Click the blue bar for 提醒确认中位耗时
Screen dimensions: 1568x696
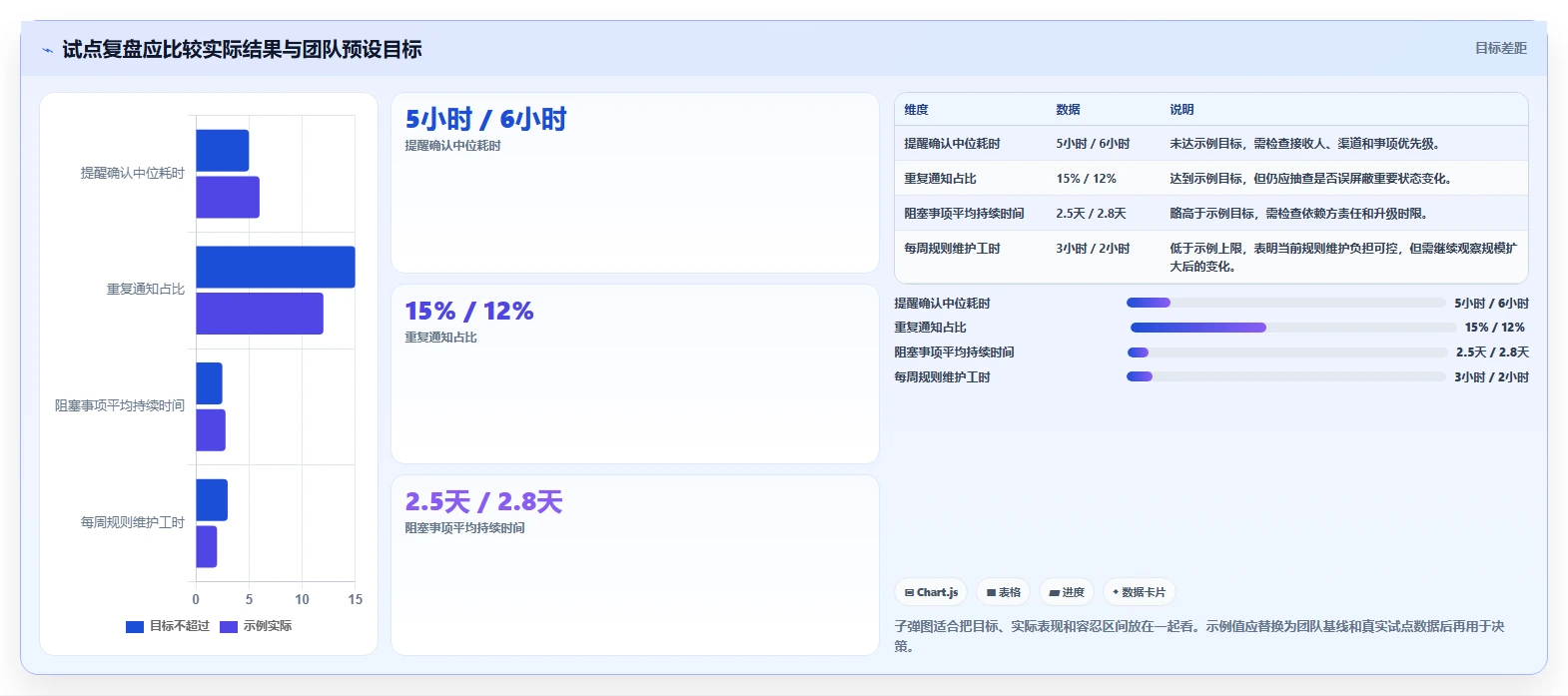pos(222,151)
